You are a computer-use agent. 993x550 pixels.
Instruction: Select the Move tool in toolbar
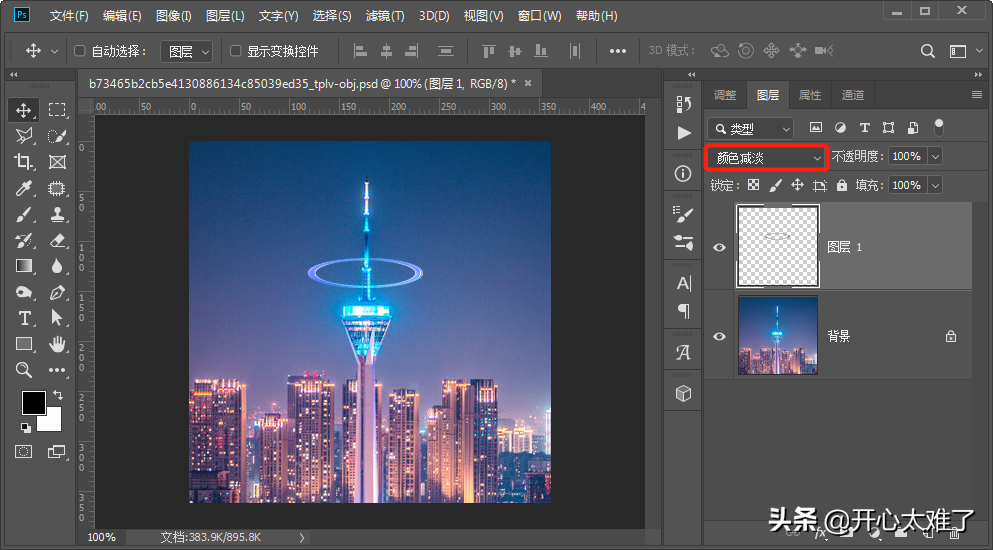[24, 110]
